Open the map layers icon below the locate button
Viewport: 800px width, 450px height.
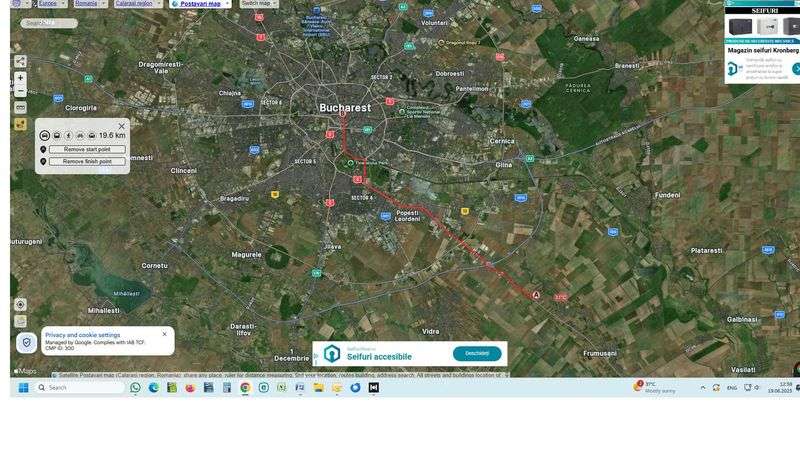tap(20, 321)
